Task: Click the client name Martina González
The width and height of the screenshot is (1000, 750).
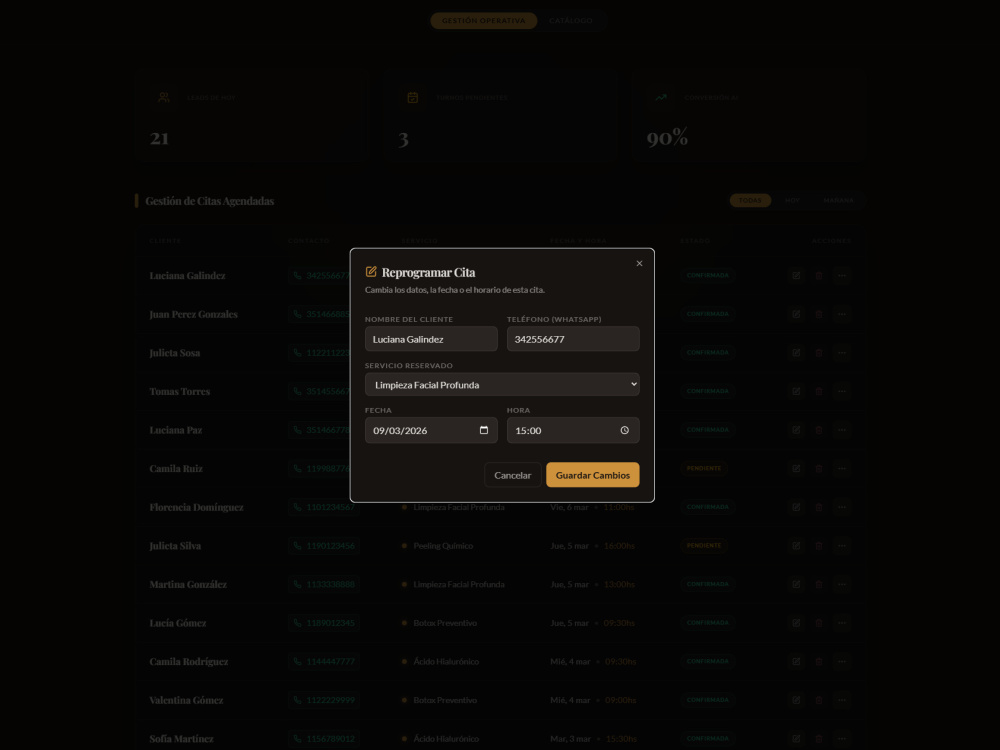Action: click(x=188, y=584)
